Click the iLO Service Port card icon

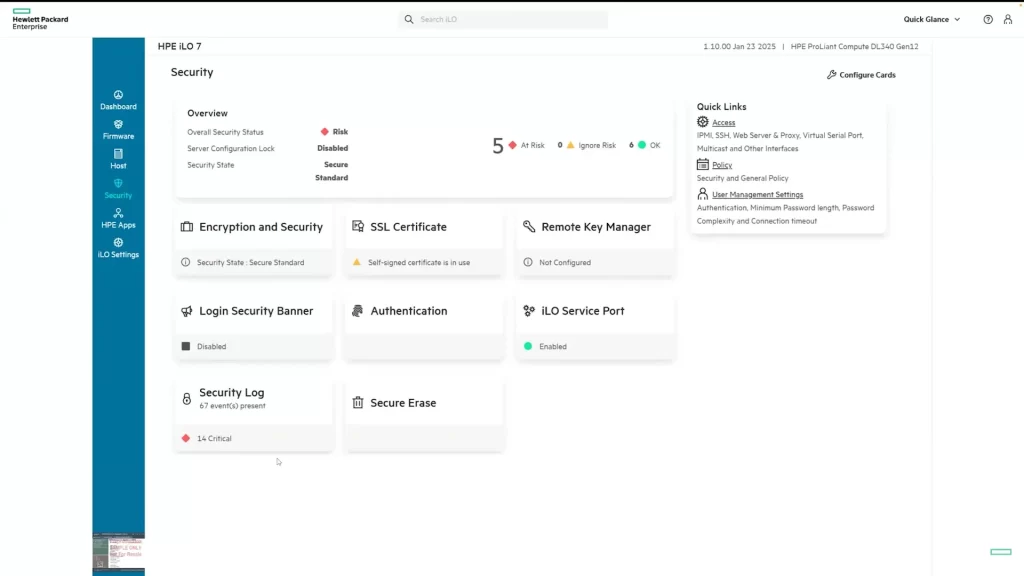pos(529,311)
